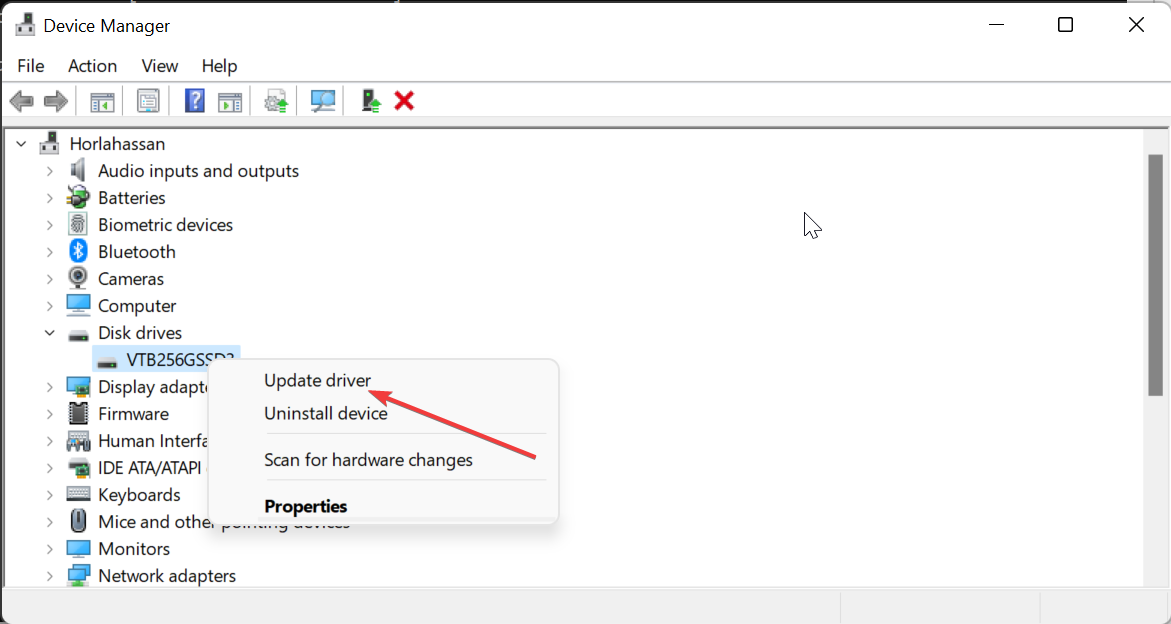This screenshot has width=1171, height=624.
Task: Click the Keyboards category icon
Action: point(78,494)
